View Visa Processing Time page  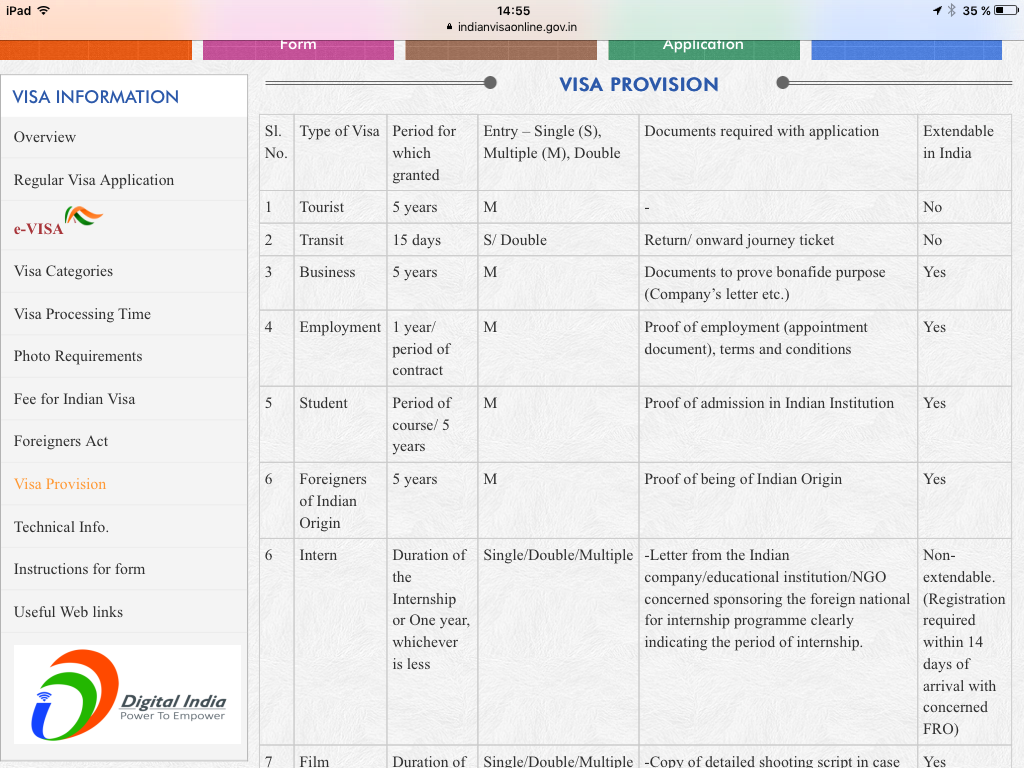(x=82, y=314)
